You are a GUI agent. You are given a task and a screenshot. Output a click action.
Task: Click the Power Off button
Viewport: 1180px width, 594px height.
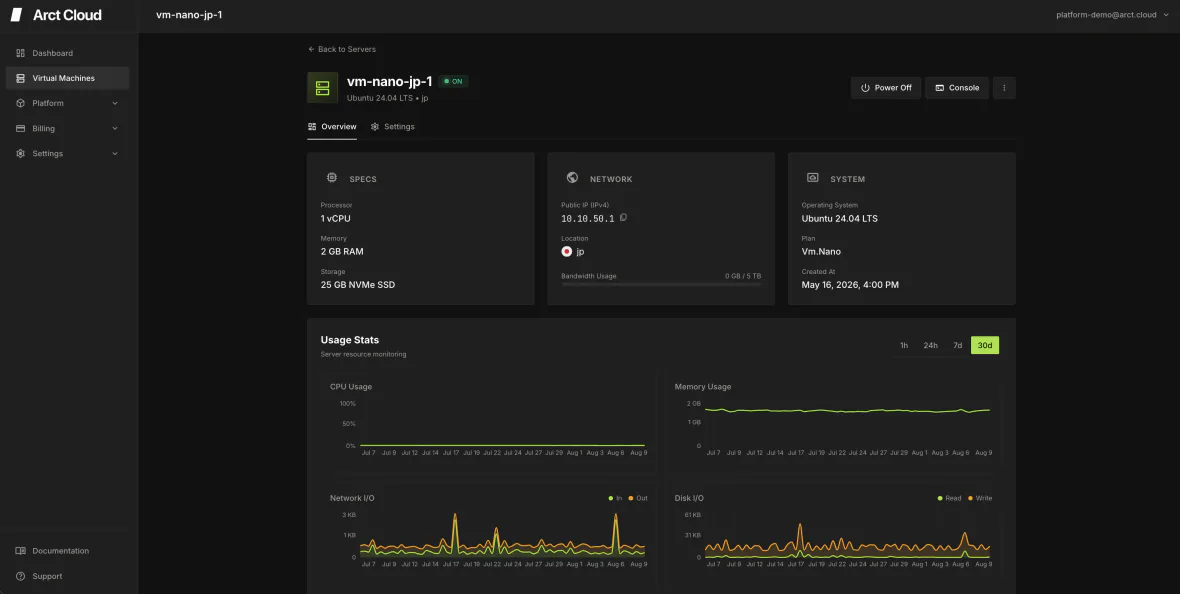(886, 88)
